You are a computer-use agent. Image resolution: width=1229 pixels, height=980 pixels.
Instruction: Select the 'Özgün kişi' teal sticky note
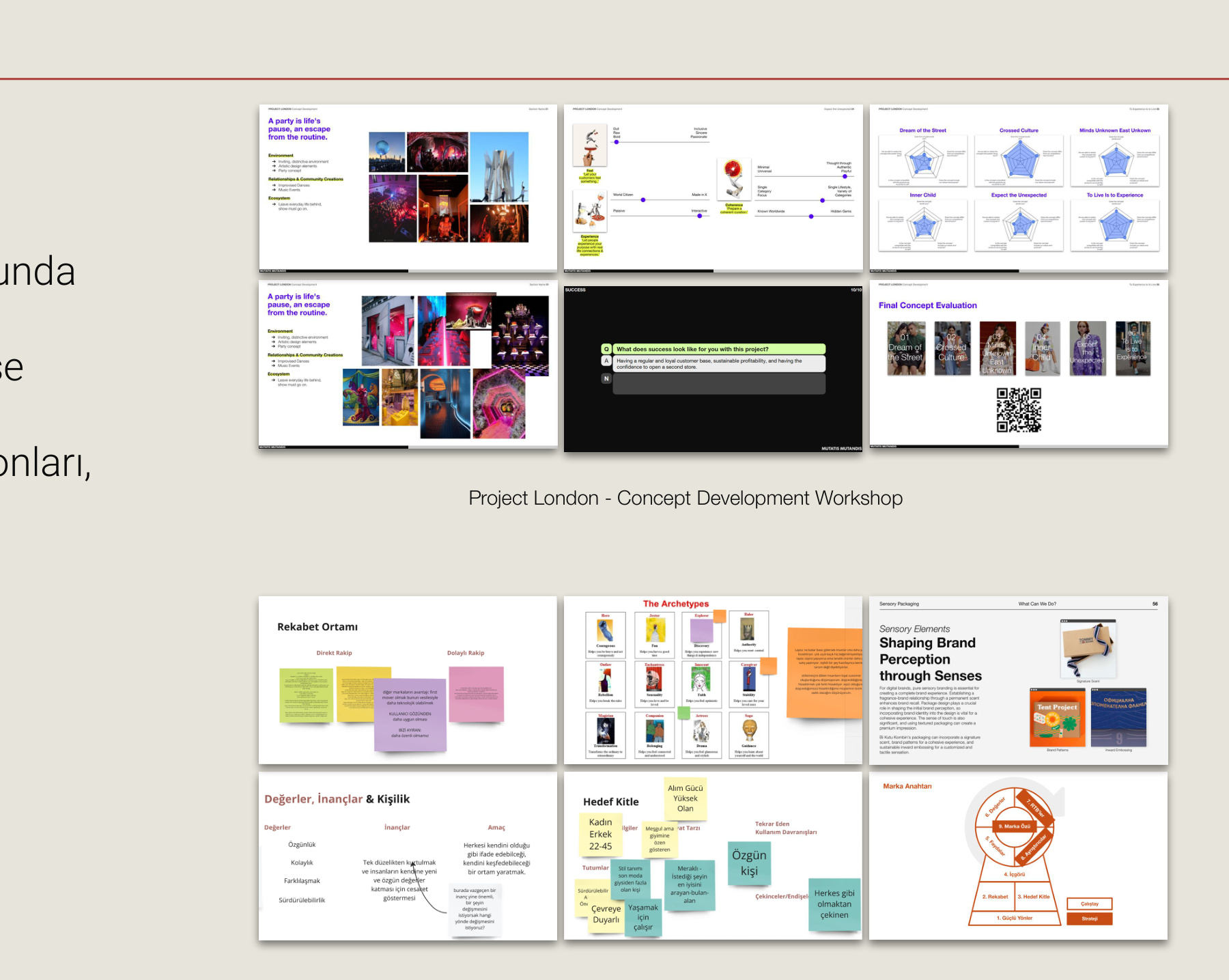click(x=749, y=863)
